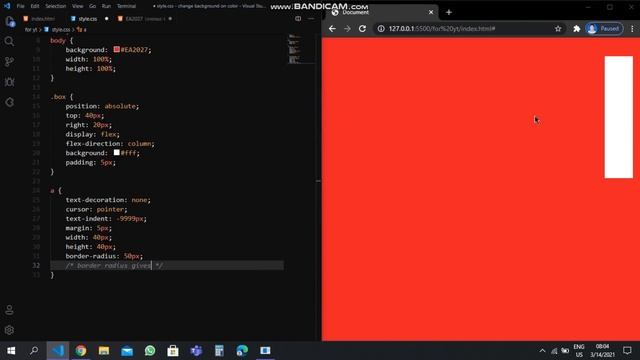Image resolution: width=640 pixels, height=360 pixels.
Task: Click the 'position: absolute;' code line
Action: [102, 106]
